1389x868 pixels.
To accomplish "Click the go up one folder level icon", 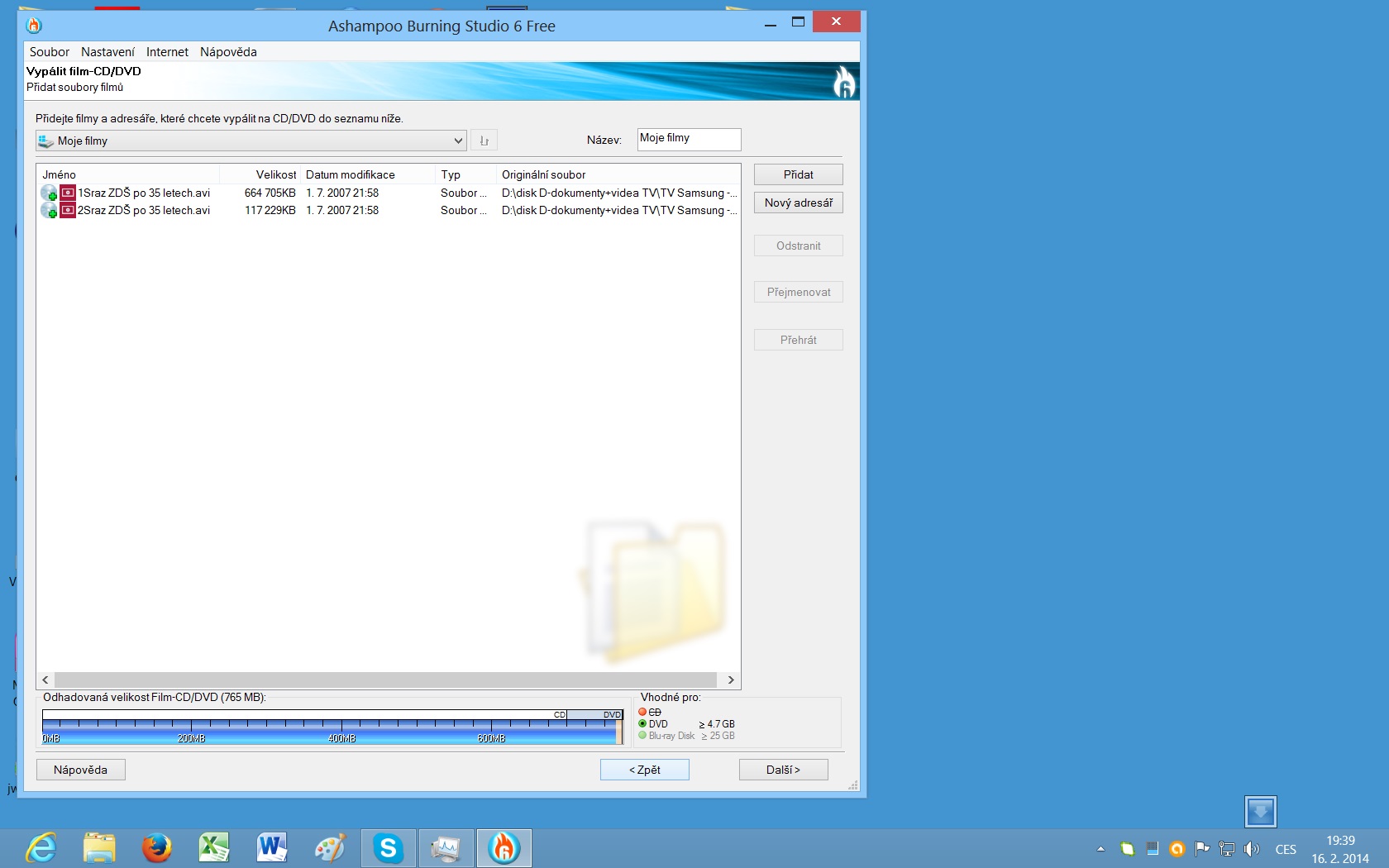I will 484,141.
